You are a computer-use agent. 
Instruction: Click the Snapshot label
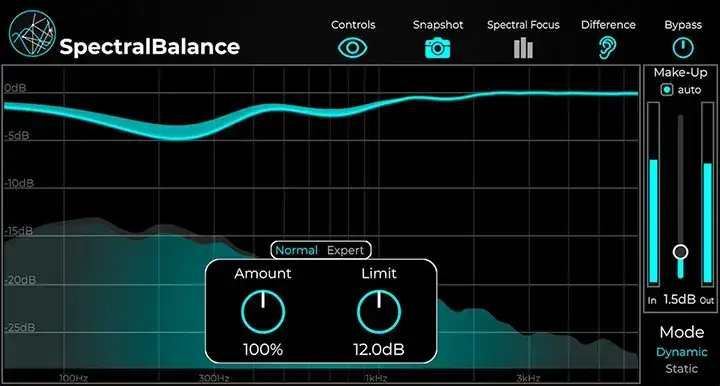[x=438, y=25]
